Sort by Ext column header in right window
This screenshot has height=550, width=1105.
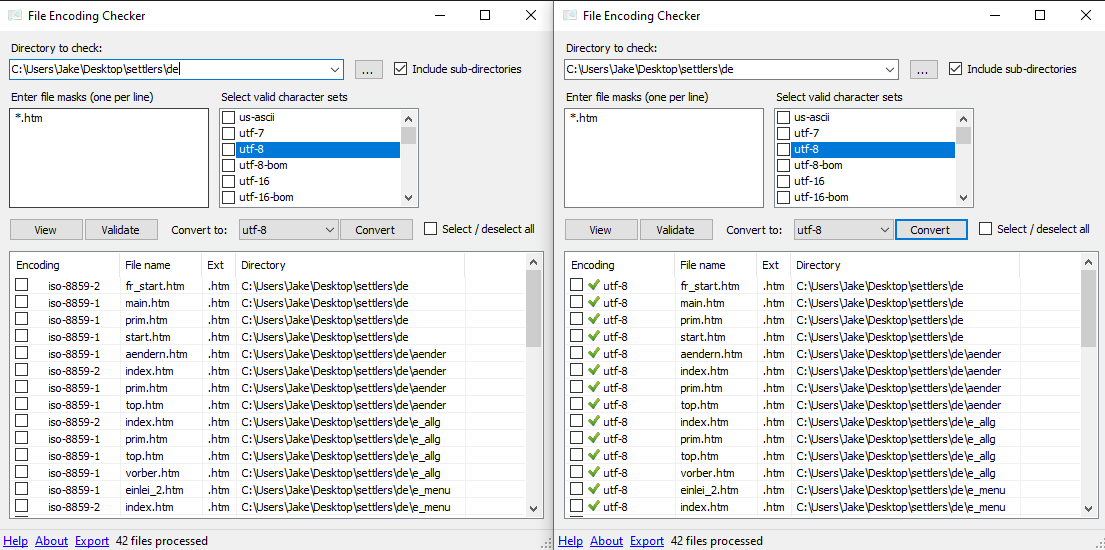(x=774, y=265)
